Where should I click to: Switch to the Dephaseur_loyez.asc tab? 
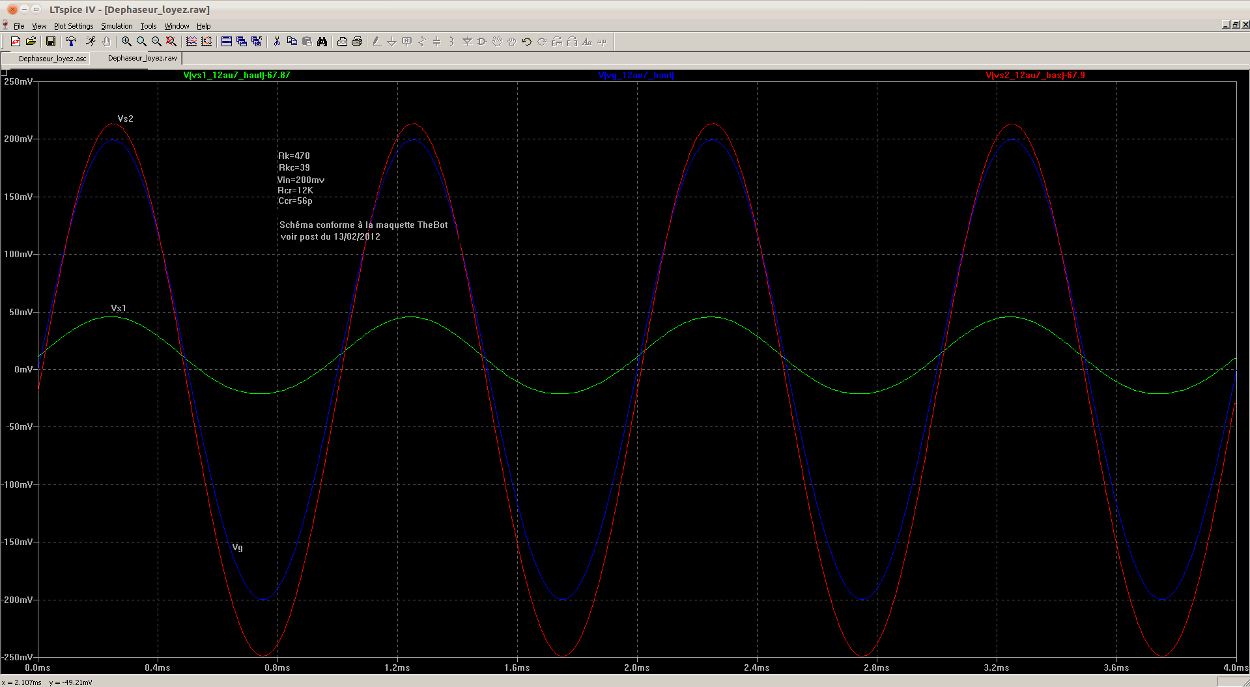tap(46, 59)
